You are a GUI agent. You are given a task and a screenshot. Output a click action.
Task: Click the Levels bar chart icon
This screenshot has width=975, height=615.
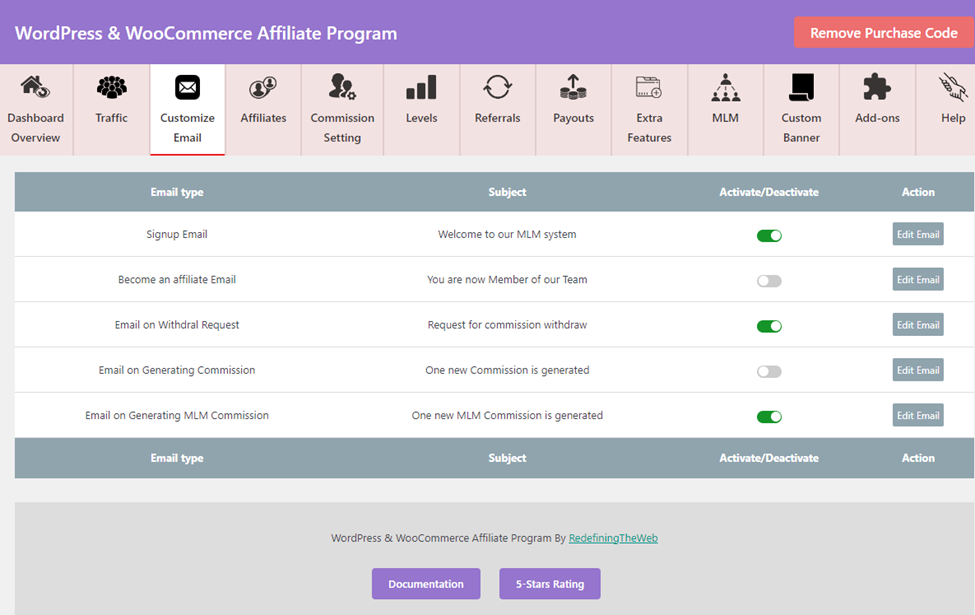pos(421,87)
